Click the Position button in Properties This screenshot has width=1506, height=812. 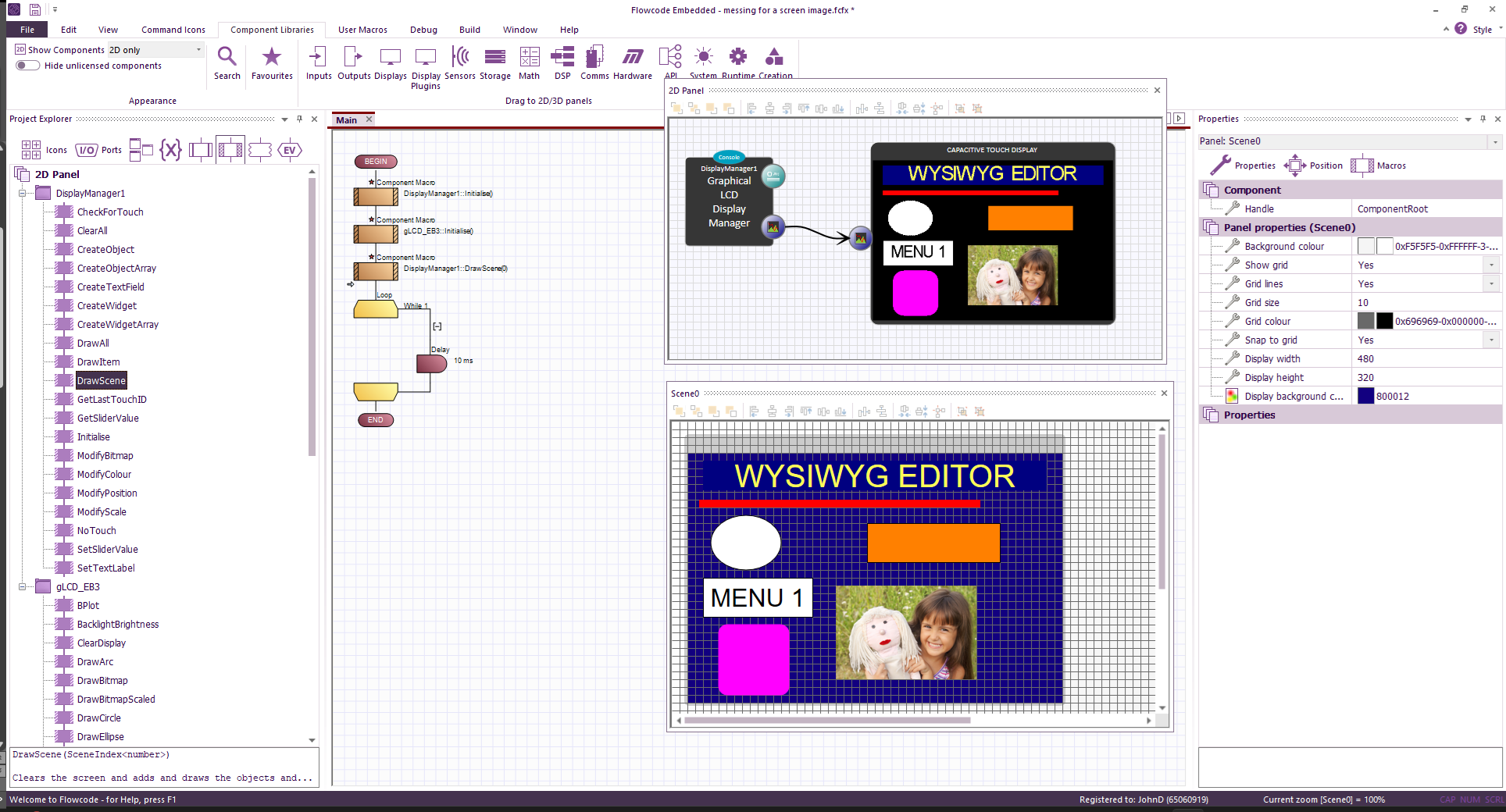(1313, 166)
